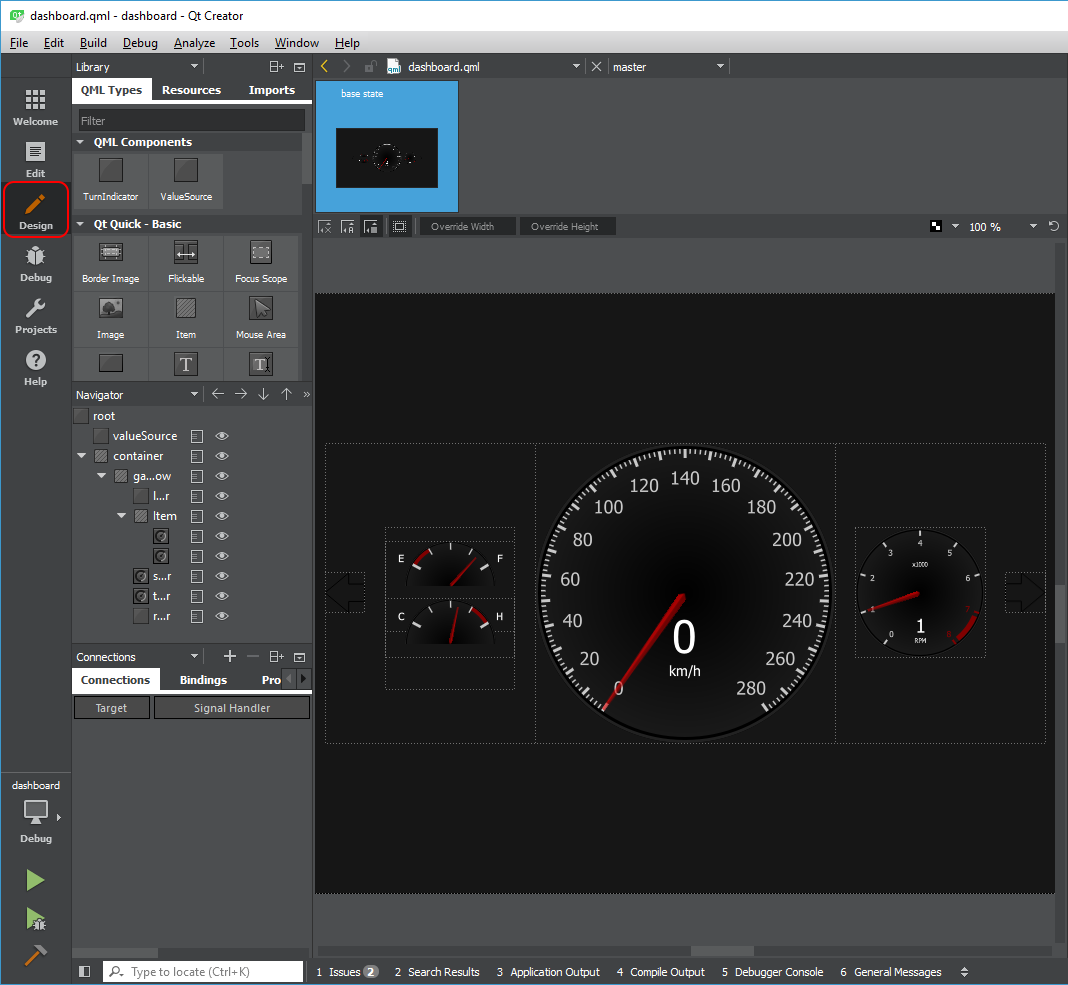Viewport: 1068px width, 985px height.
Task: Select the Flickable QML type
Action: click(186, 262)
